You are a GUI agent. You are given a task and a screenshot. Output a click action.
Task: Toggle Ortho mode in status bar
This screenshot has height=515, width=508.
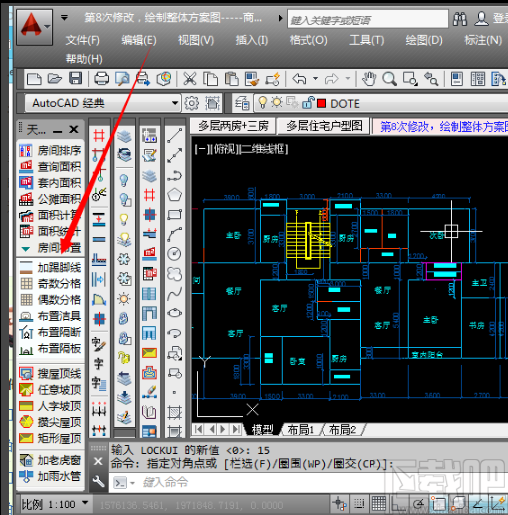click(399, 503)
